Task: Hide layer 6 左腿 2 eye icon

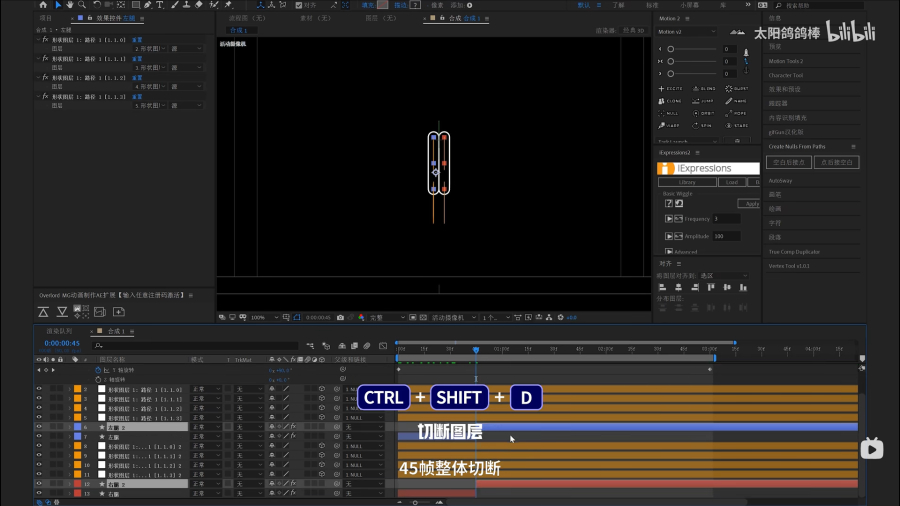Action: click(39, 427)
